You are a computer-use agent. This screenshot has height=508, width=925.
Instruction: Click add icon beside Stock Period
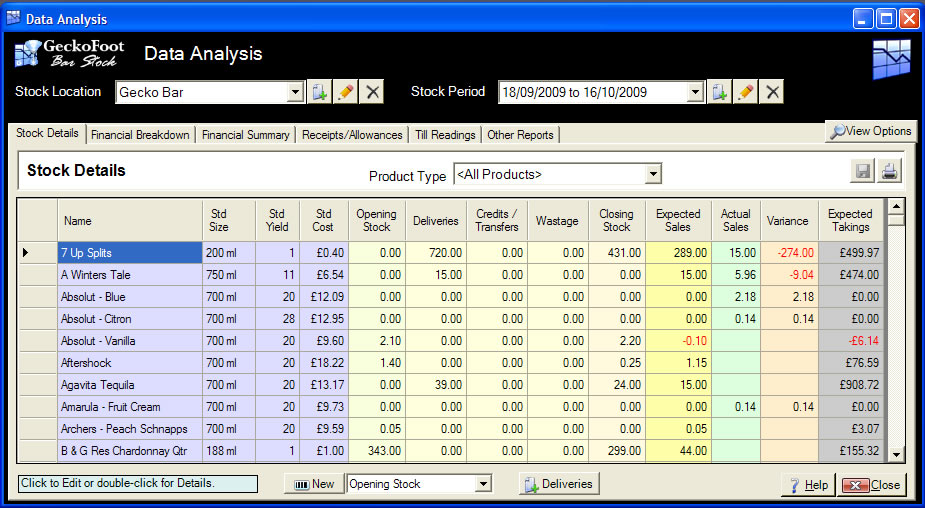coord(719,92)
